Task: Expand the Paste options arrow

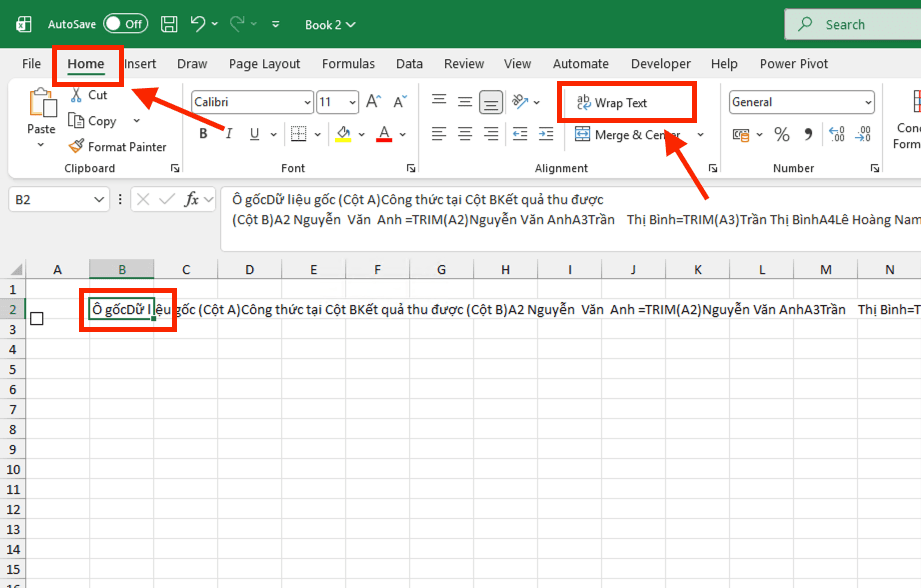Action: [41, 145]
